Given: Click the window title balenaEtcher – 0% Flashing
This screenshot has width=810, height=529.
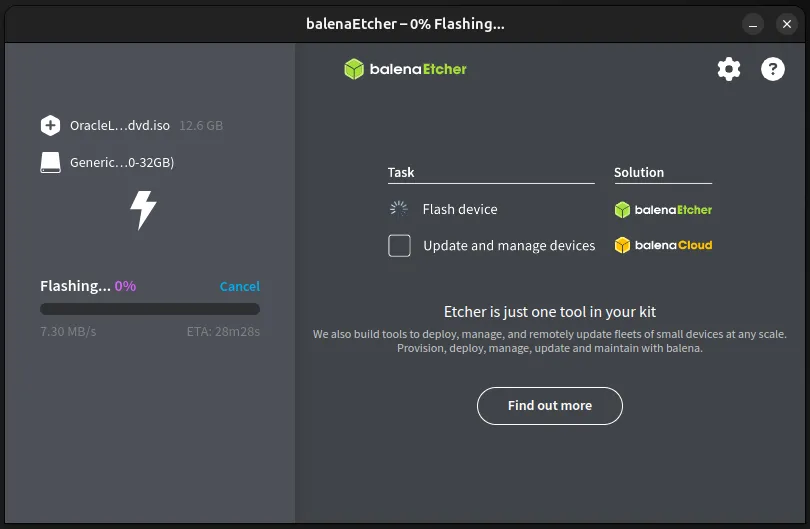Looking at the screenshot, I should tap(405, 24).
